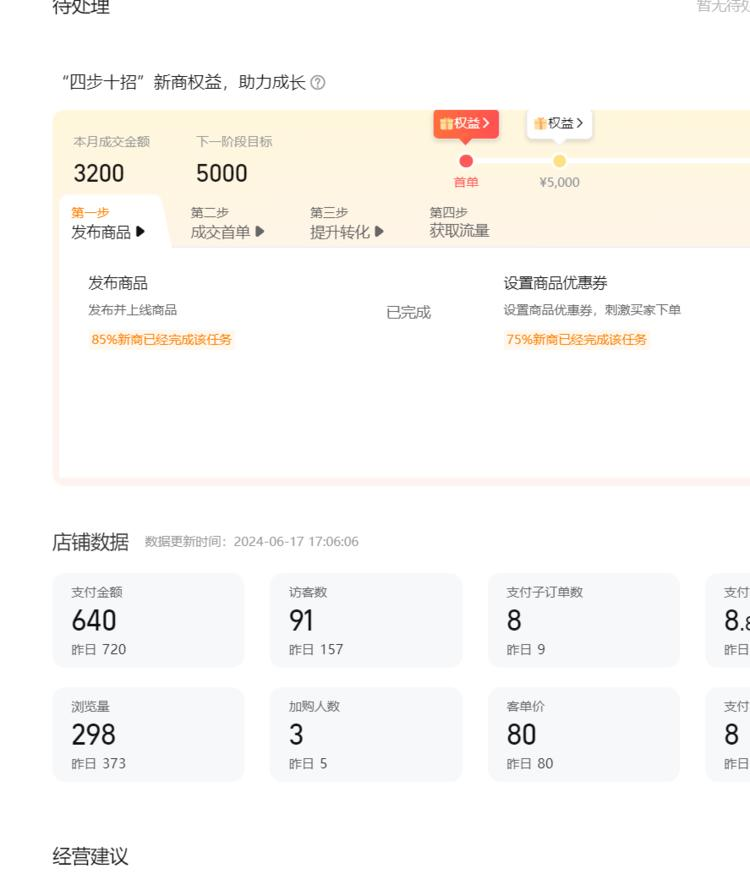
Task: Click the 本月成交金额 value 3200
Action: point(99,173)
